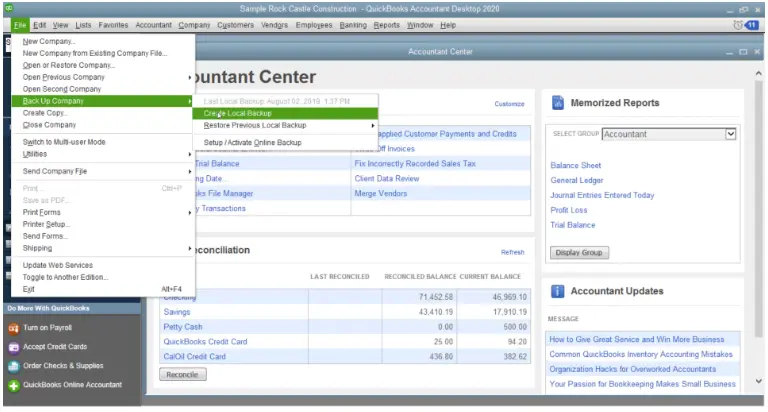This screenshot has width=768, height=412.
Task: Open the General Ledger memorized report
Action: point(576,180)
